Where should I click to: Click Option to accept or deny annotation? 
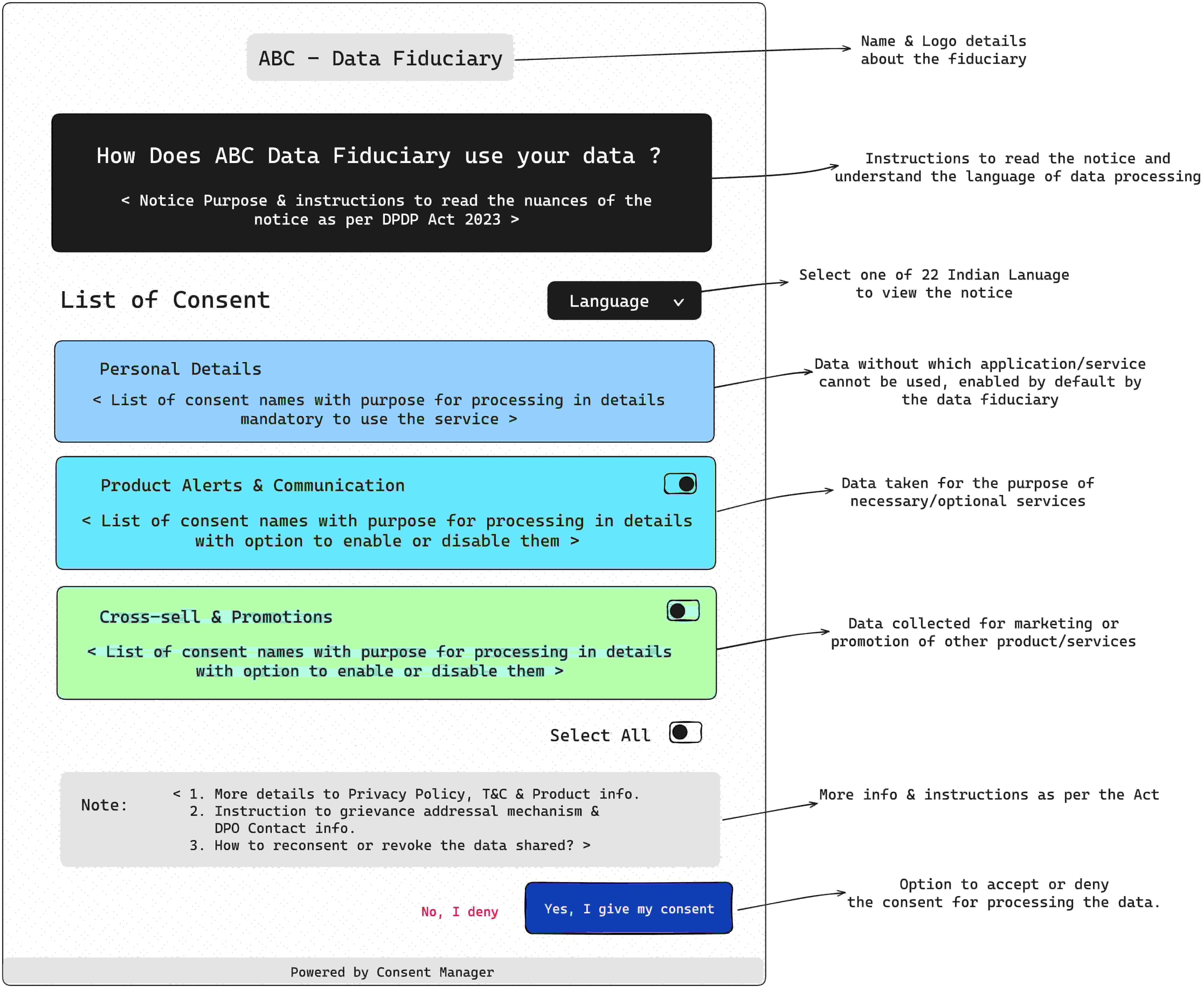(x=1003, y=893)
